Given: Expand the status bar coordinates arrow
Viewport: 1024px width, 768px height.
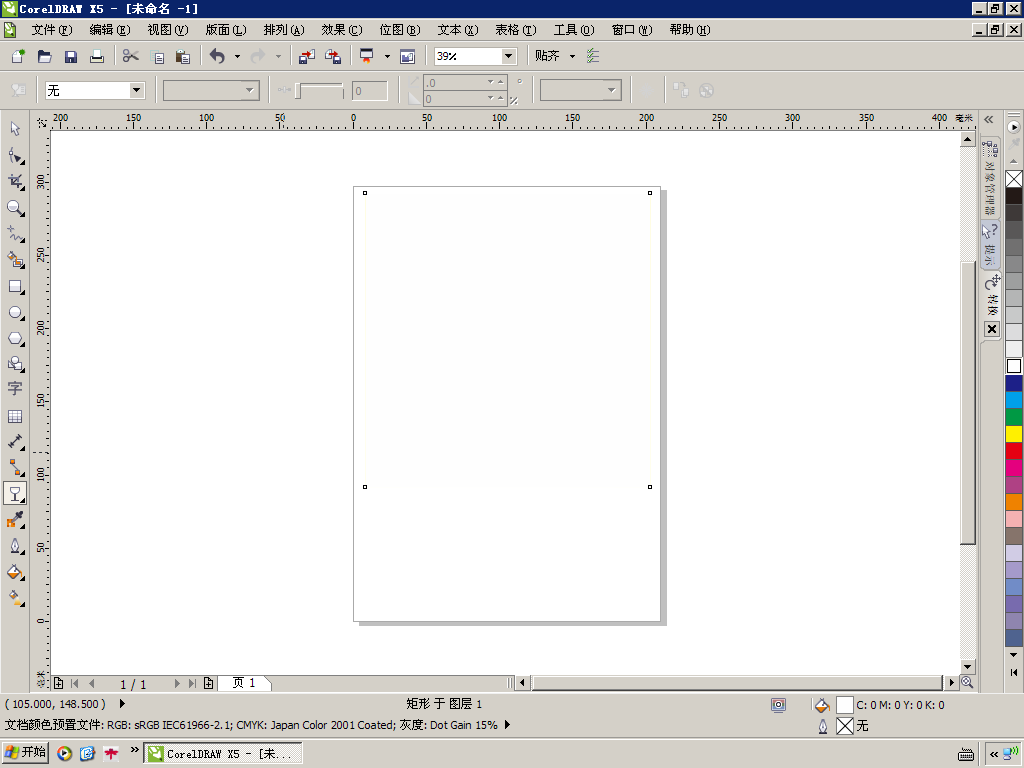Looking at the screenshot, I should click(x=122, y=704).
